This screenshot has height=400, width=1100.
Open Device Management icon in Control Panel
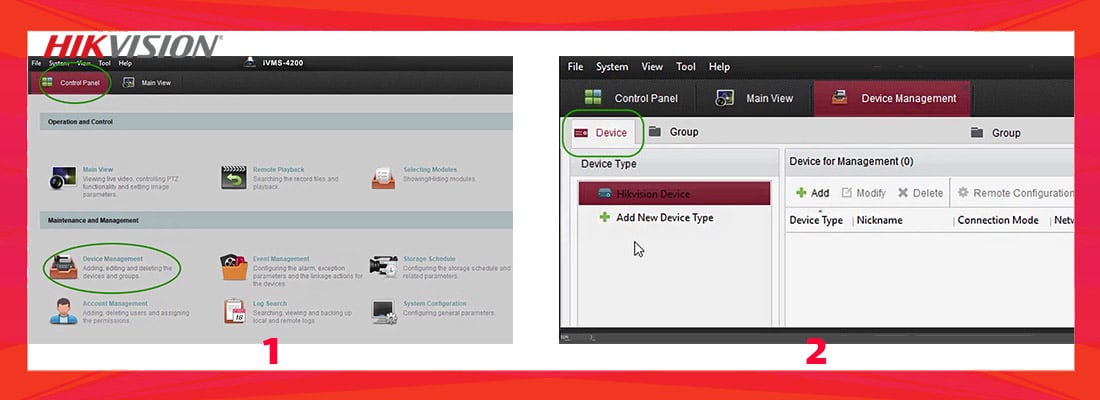(63, 267)
